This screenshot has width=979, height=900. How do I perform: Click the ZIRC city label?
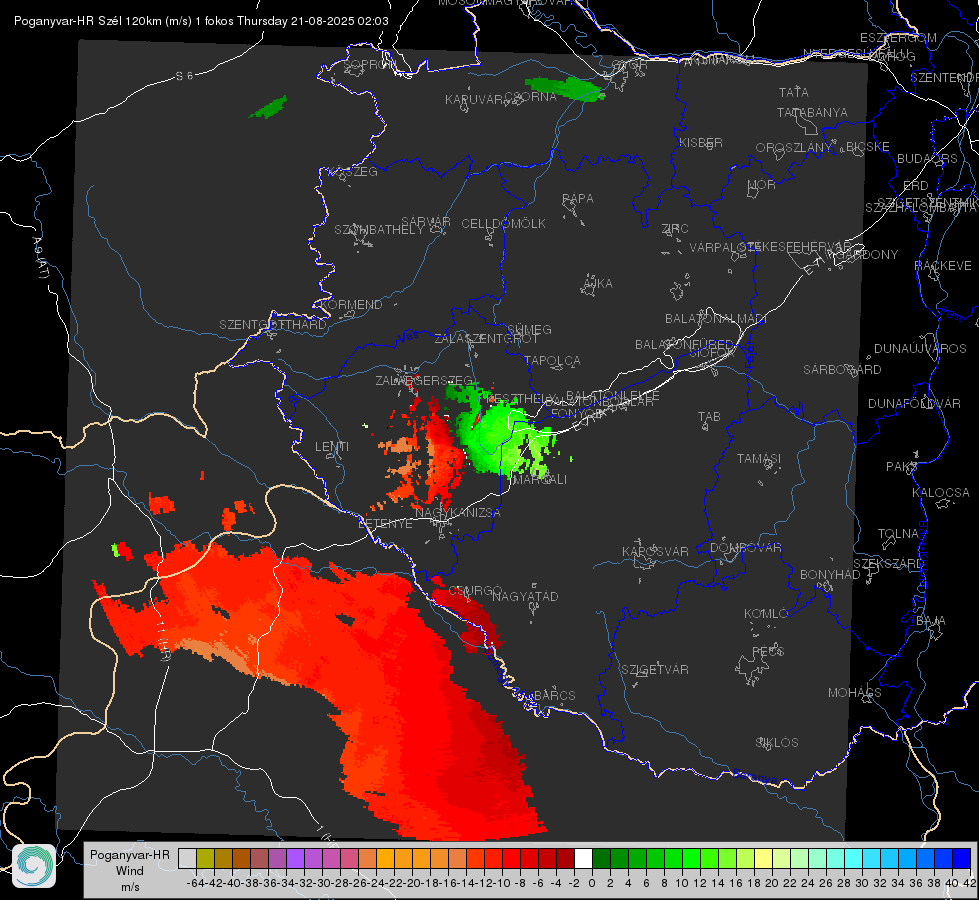675,229
